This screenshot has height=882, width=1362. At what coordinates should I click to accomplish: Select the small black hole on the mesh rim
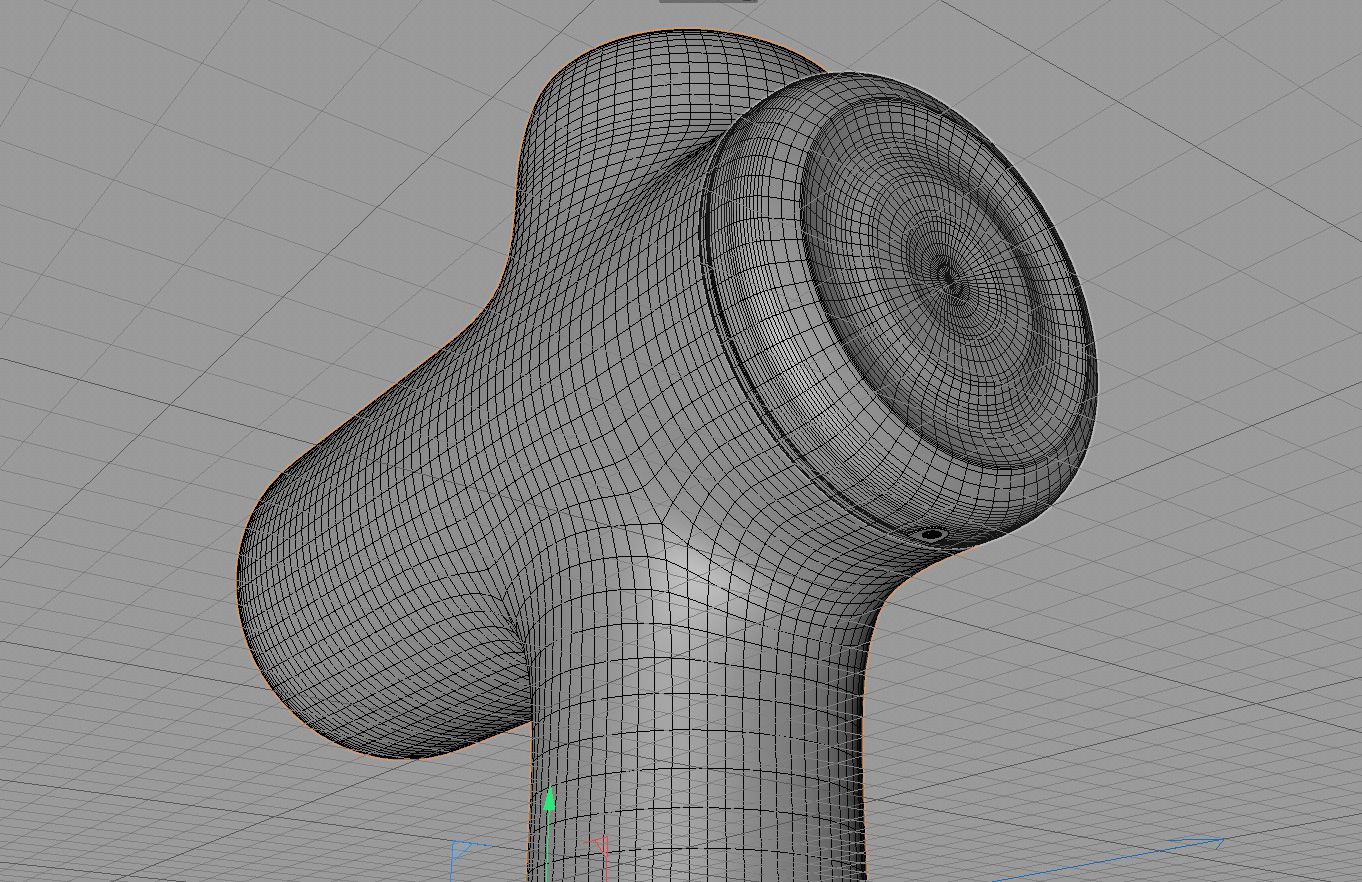[x=932, y=535]
